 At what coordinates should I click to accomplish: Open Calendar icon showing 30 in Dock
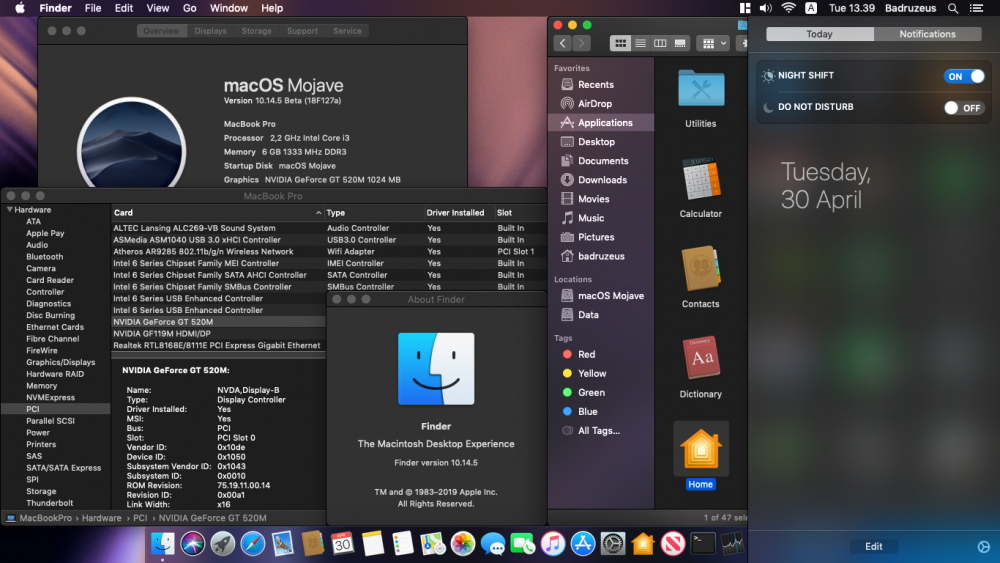coord(342,543)
